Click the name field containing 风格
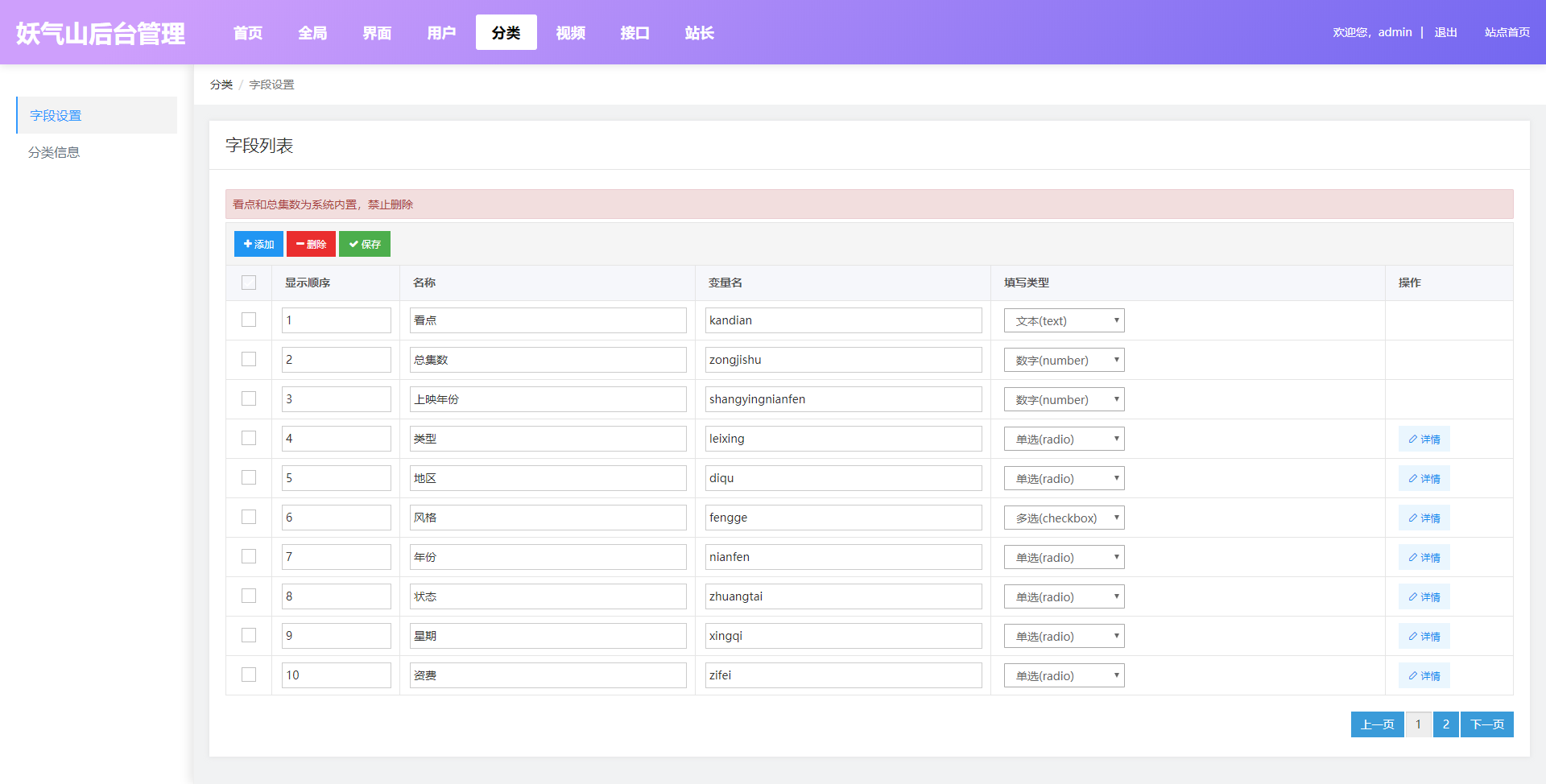Image resolution: width=1546 pixels, height=784 pixels. tap(548, 517)
